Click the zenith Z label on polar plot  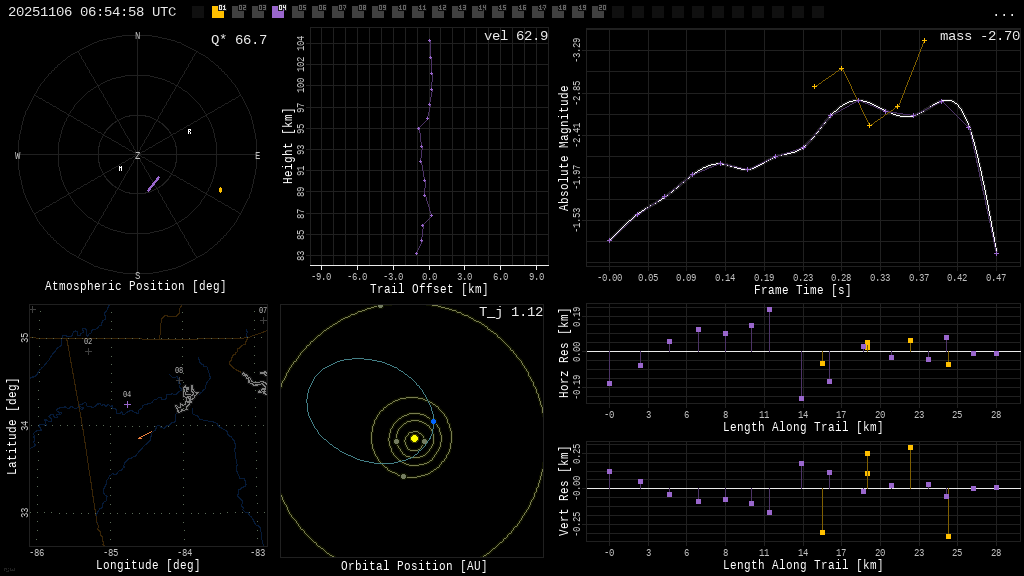coord(137,155)
